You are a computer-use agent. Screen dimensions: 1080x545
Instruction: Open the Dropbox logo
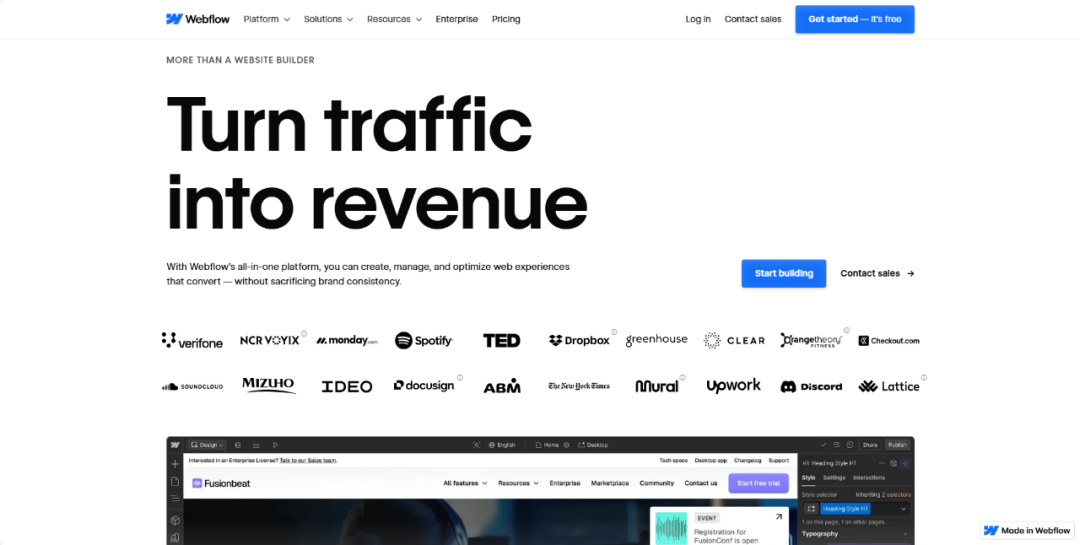[x=579, y=340]
